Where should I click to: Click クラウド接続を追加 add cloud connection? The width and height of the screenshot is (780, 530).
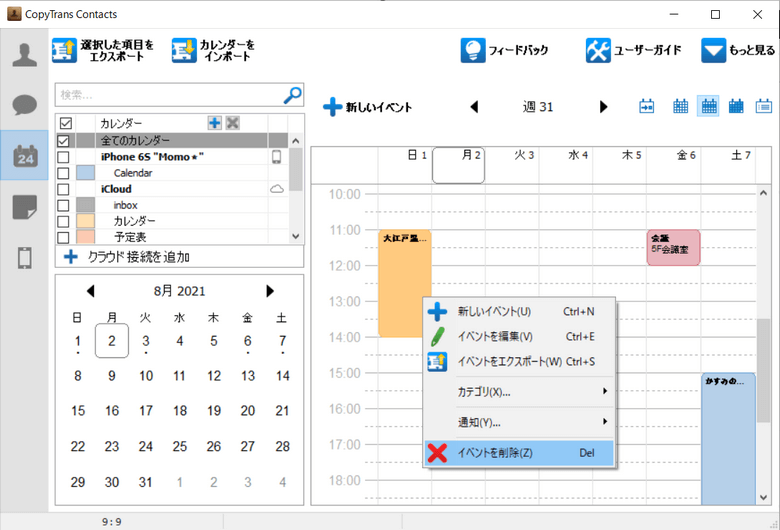coord(127,257)
